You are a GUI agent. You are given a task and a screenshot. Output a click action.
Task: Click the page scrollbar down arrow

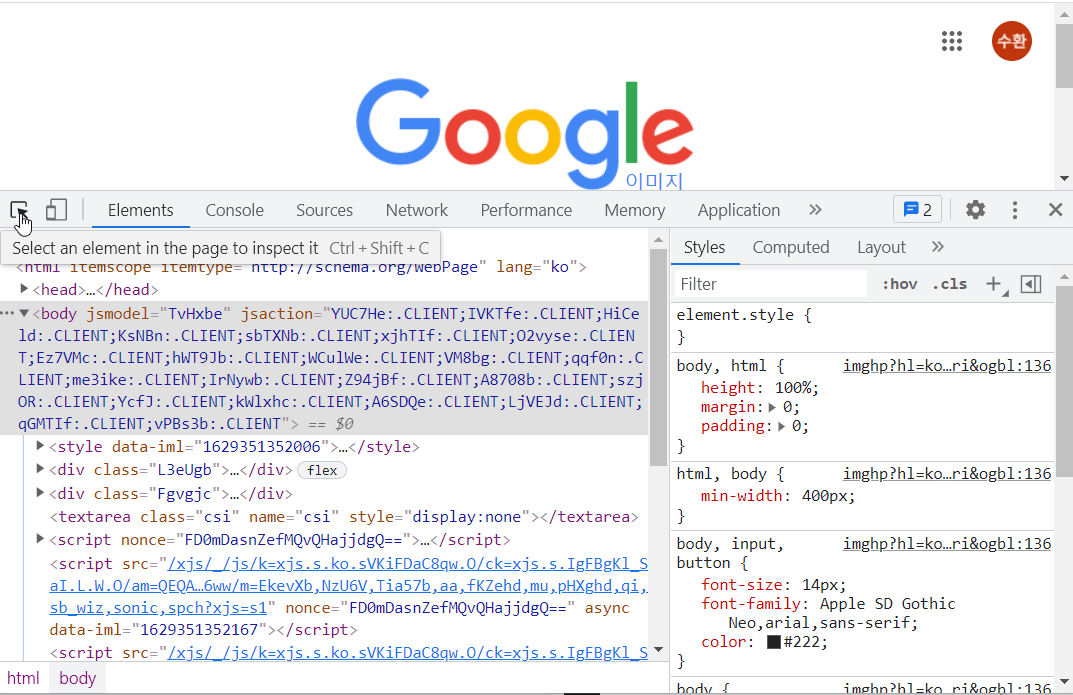pyautogui.click(x=1064, y=179)
